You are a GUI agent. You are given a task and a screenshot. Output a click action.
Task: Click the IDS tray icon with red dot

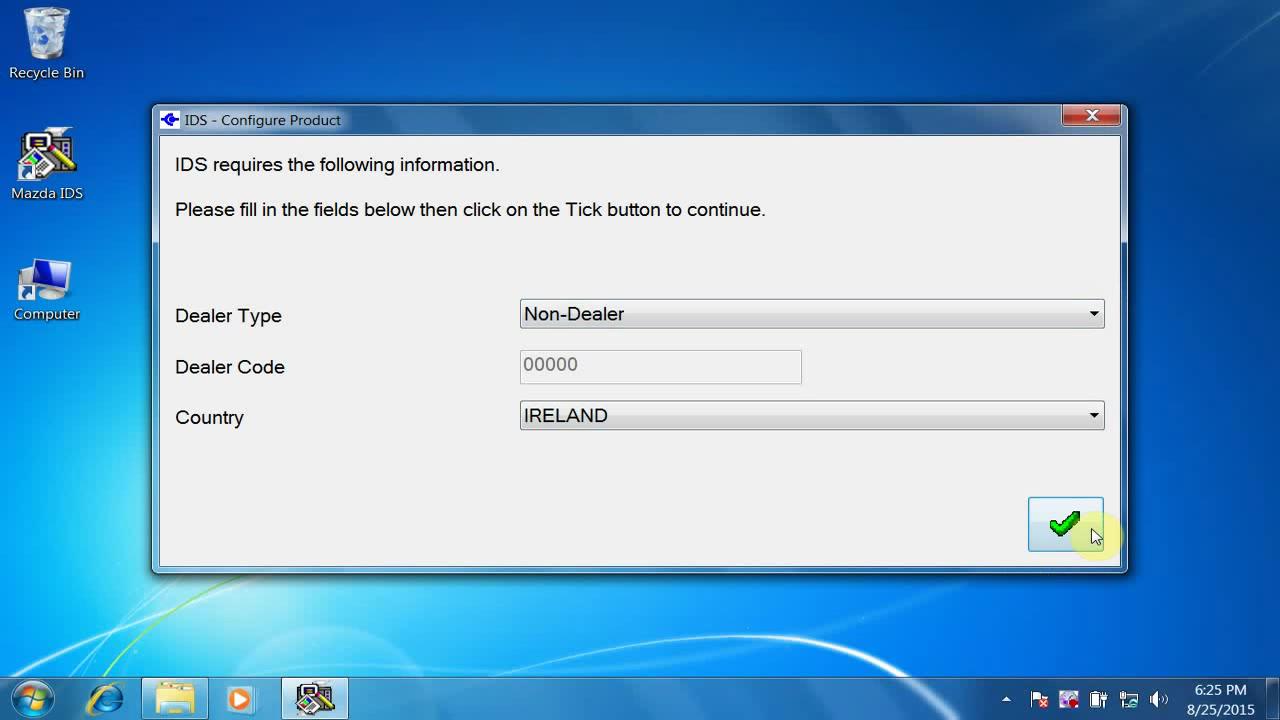coord(1069,700)
